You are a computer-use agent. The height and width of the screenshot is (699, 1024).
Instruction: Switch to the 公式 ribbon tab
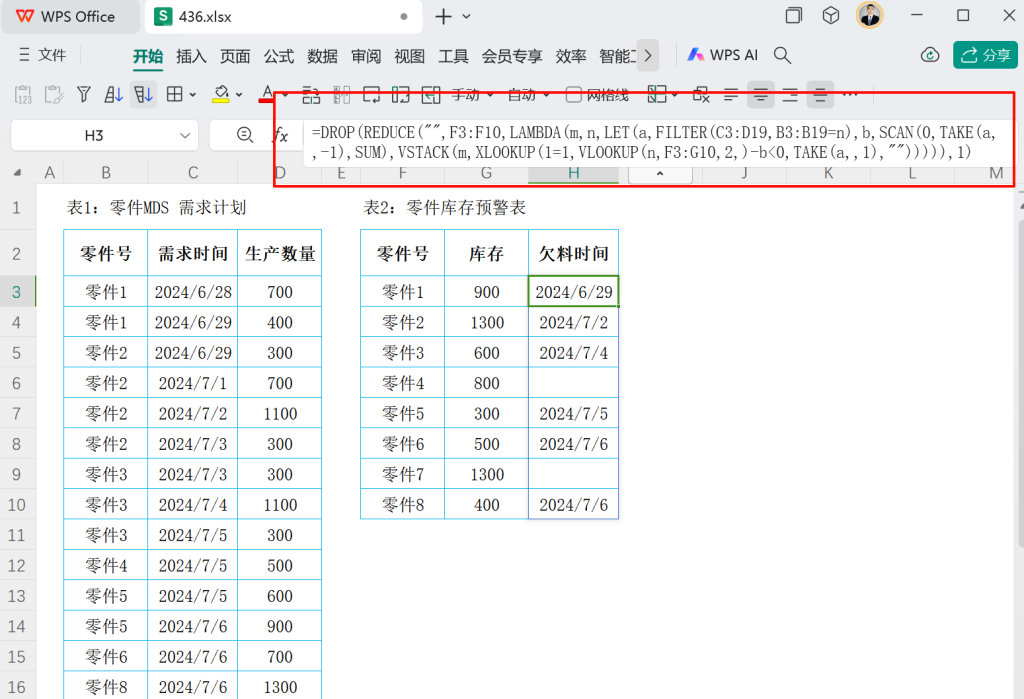pyautogui.click(x=279, y=56)
